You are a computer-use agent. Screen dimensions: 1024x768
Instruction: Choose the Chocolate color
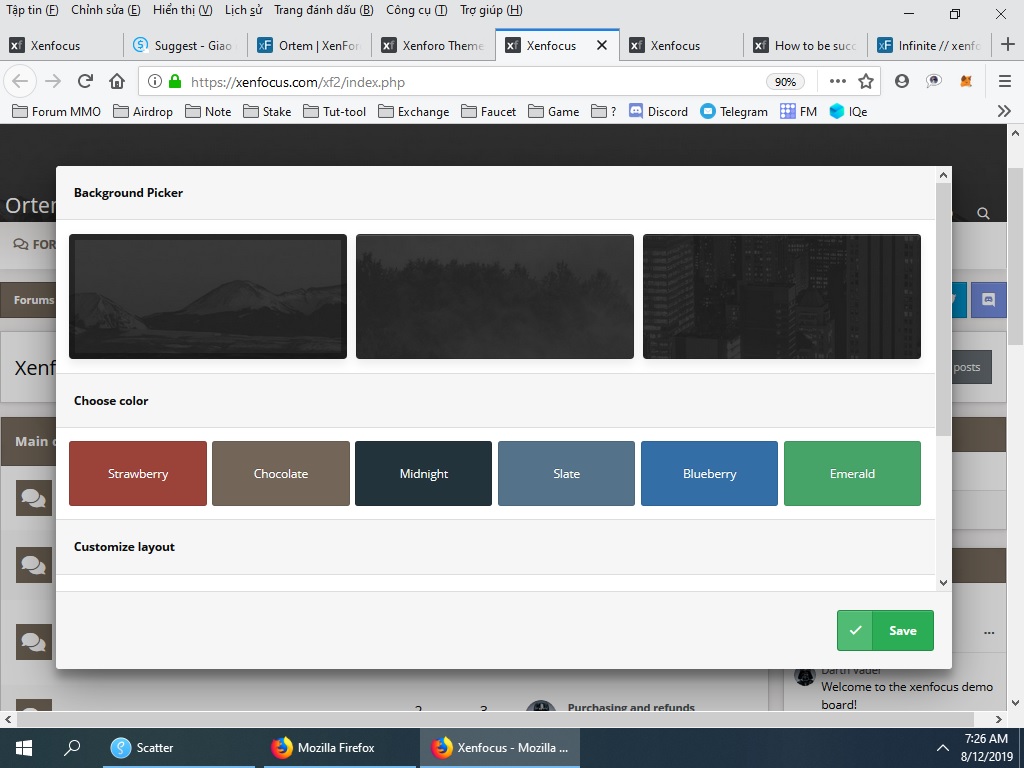point(281,473)
